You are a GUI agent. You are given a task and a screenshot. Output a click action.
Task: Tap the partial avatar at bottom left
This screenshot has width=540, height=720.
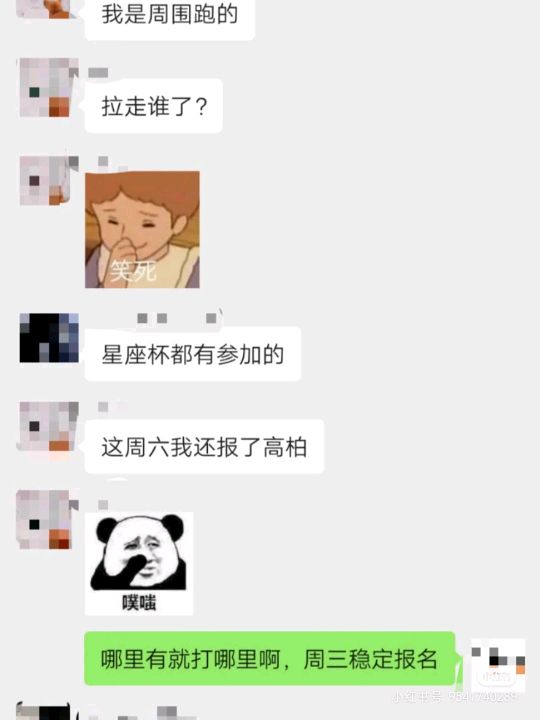point(47,711)
